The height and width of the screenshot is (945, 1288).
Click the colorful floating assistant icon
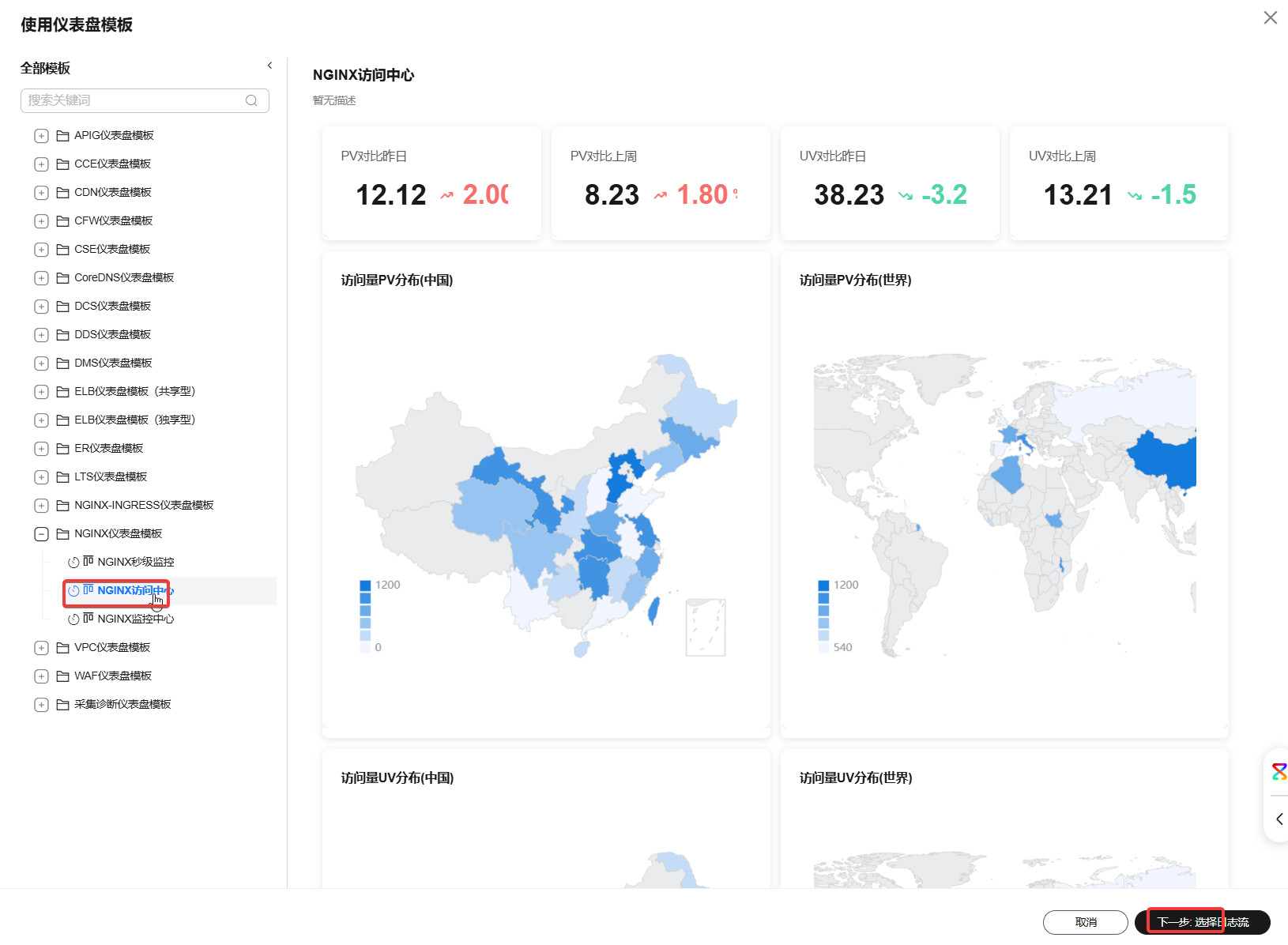coord(1279,771)
